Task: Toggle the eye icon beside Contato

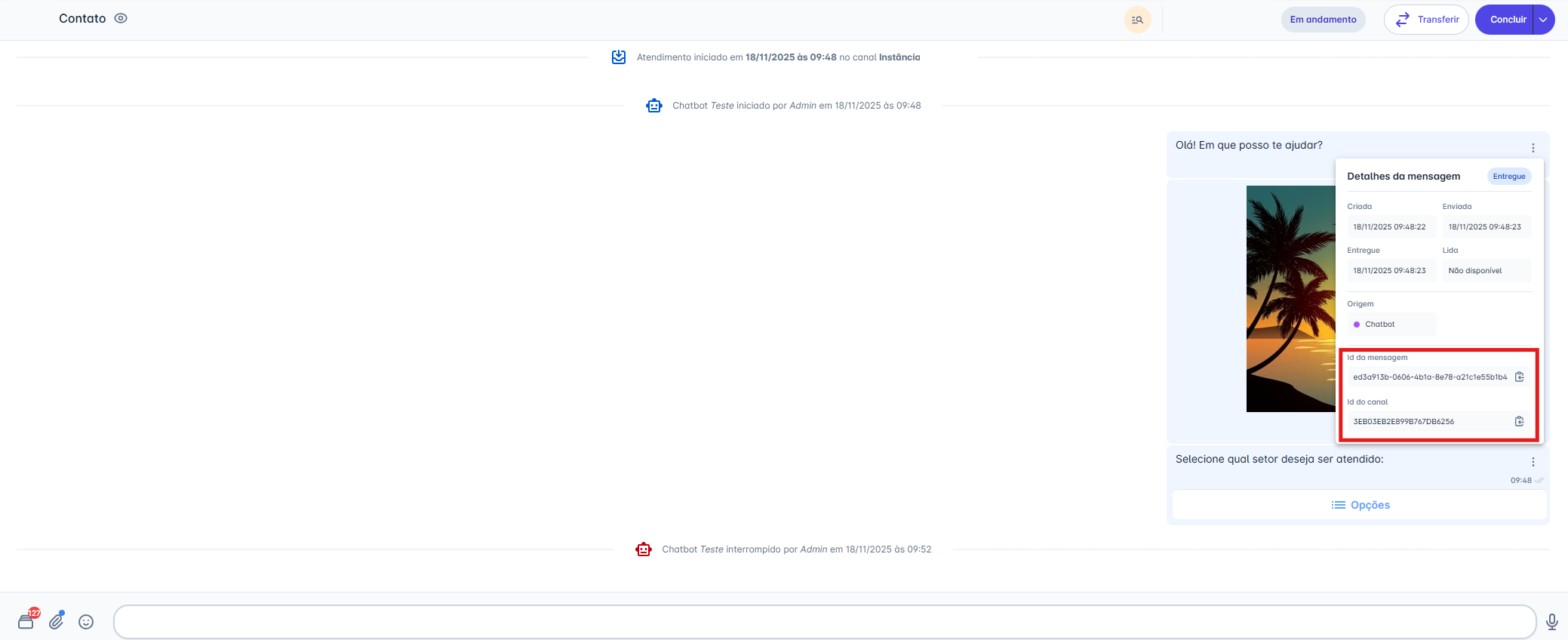Action: click(x=121, y=19)
